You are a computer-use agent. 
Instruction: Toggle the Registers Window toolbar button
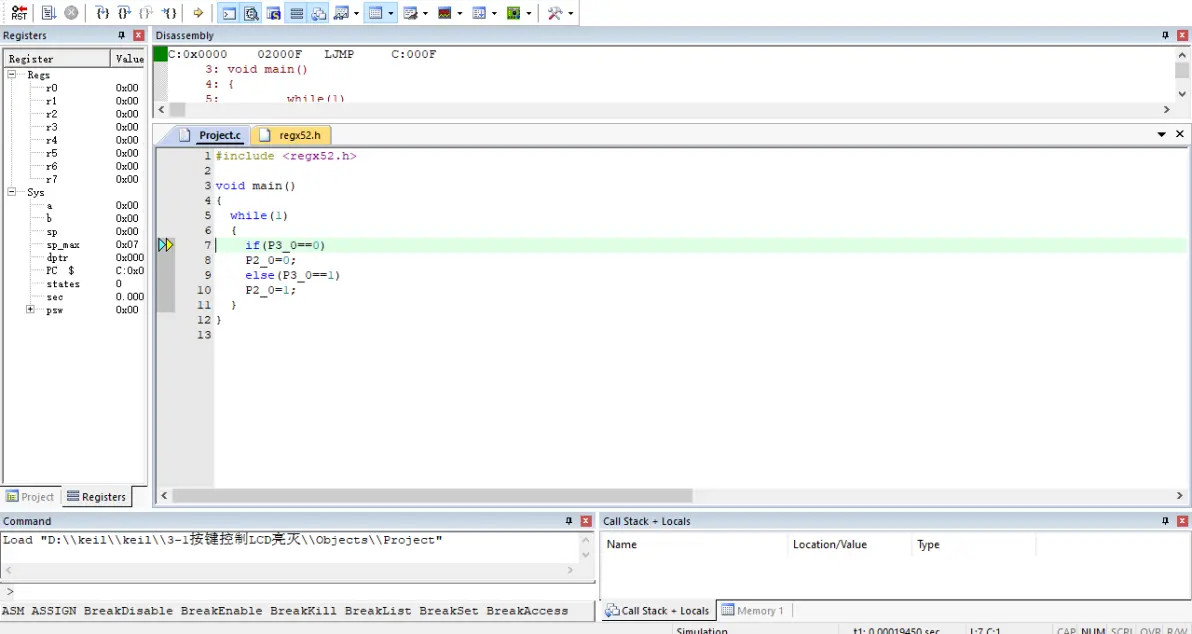tap(296, 13)
